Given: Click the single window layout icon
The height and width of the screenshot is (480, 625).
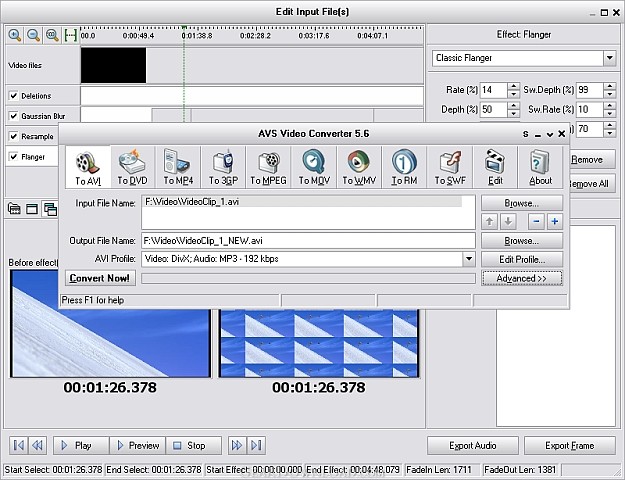Looking at the screenshot, I should 32,209.
